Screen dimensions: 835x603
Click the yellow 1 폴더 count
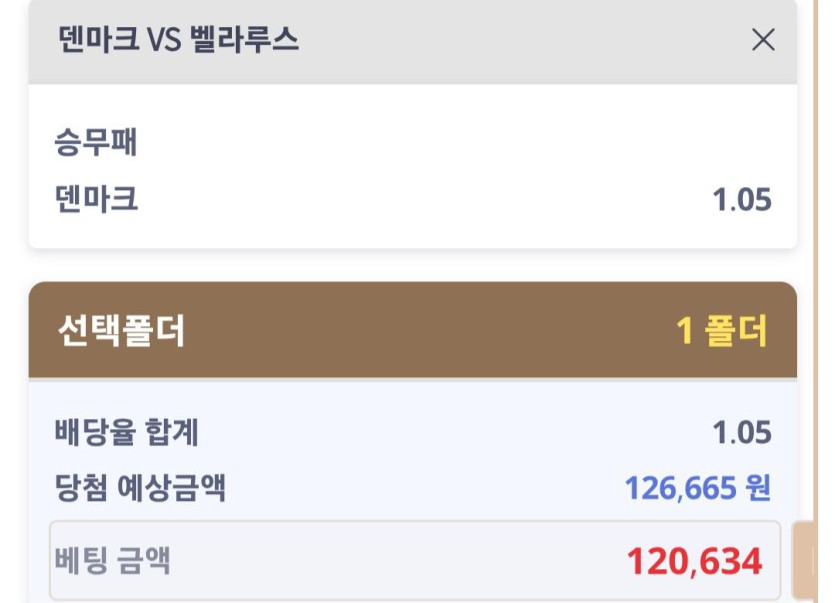coord(722,331)
